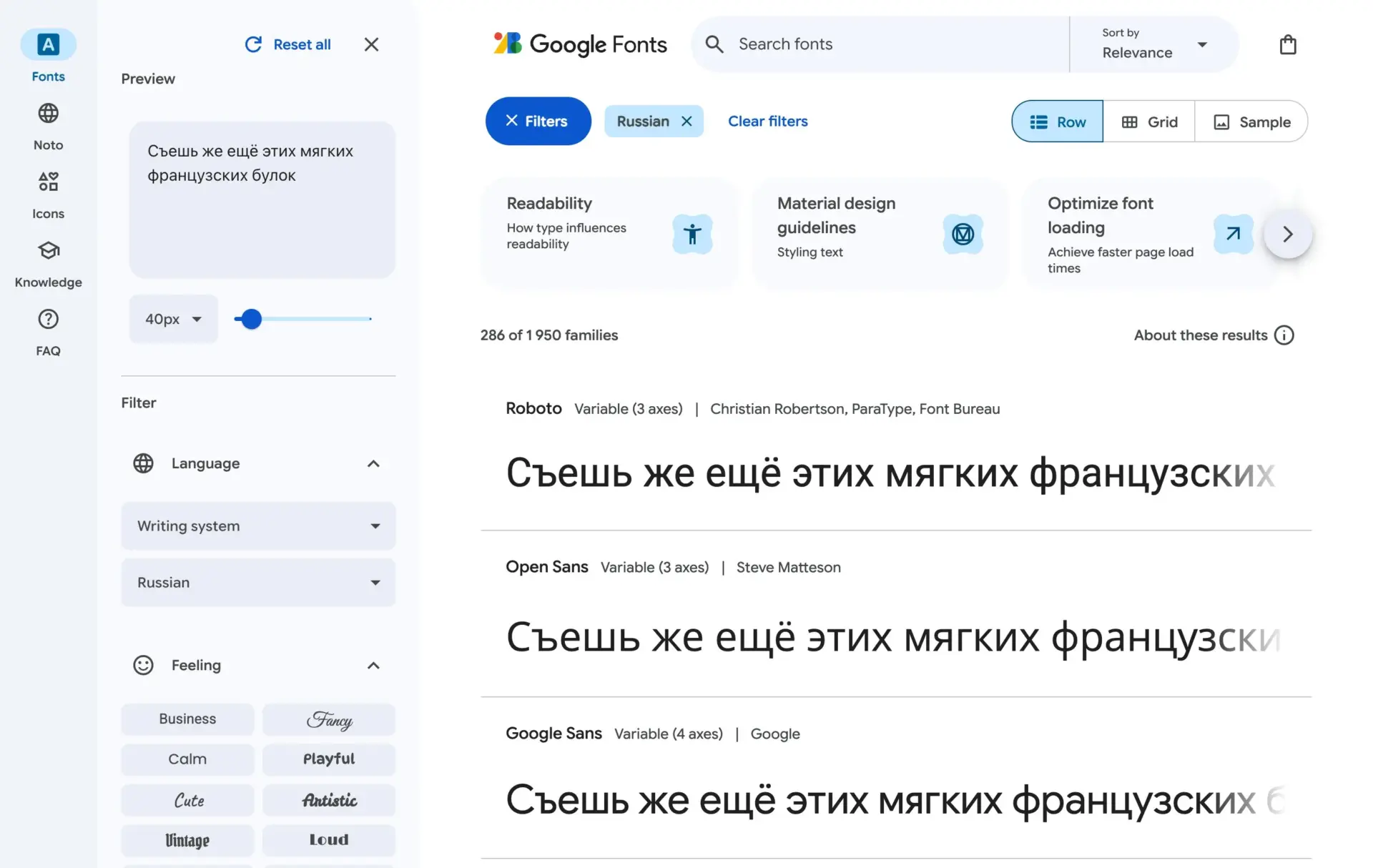Switch to Sample view
This screenshot has height=868, width=1373.
[x=1251, y=122]
